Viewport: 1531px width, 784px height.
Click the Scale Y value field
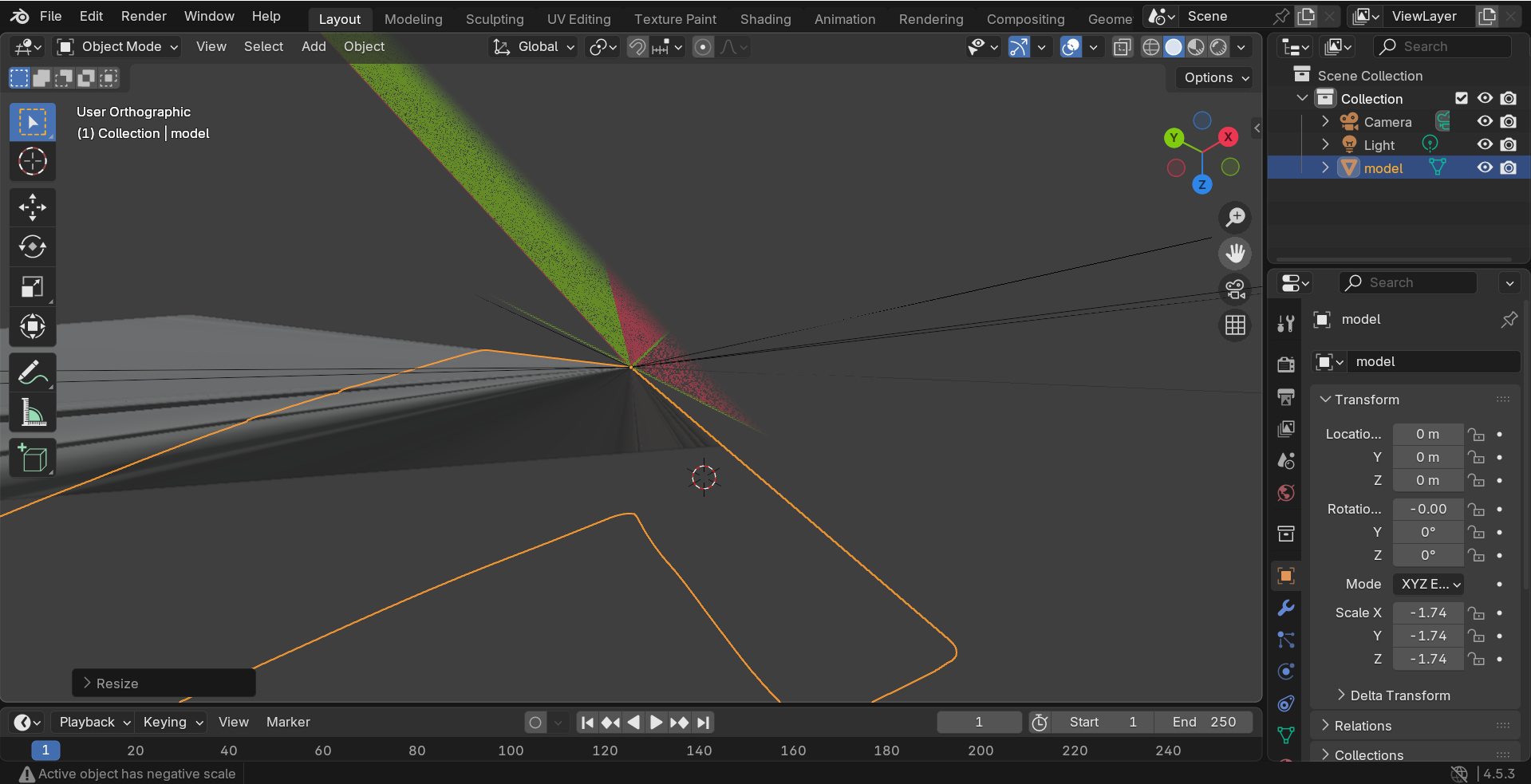pos(1428,636)
